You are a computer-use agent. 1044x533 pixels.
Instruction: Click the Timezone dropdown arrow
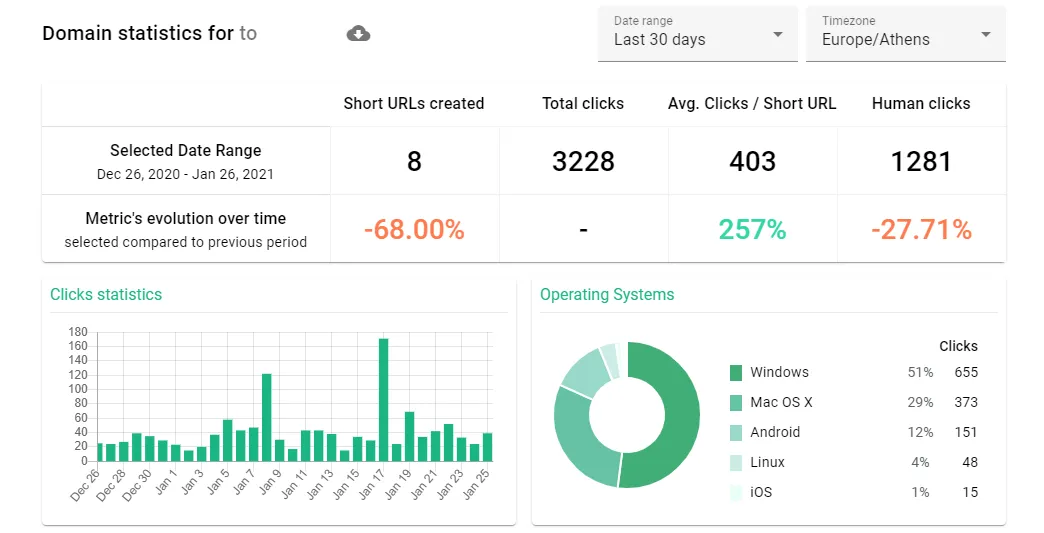point(986,35)
